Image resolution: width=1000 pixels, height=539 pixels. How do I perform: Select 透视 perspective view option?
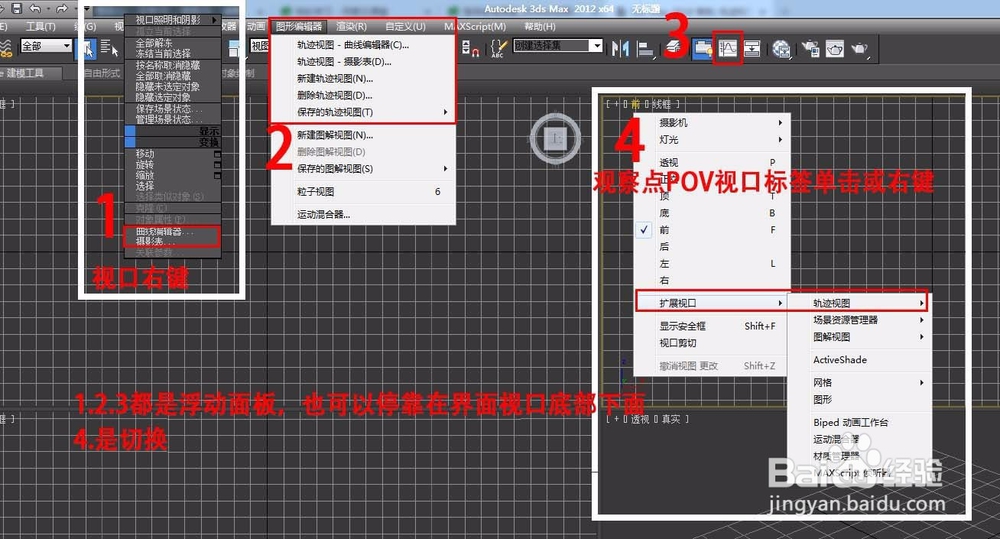(x=712, y=162)
